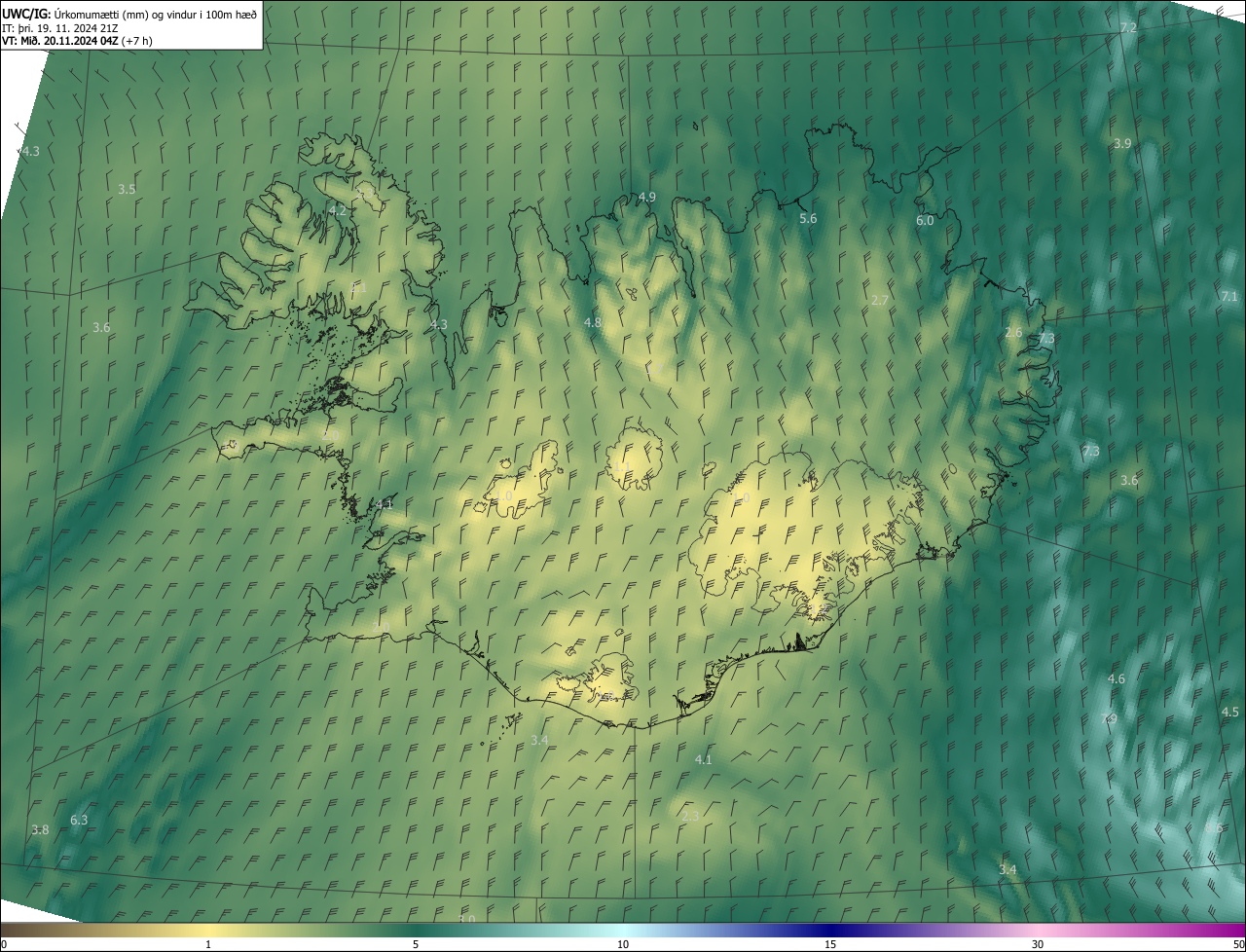Click the 5.6 value label
Image resolution: width=1246 pixels, height=952 pixels.
pos(808,218)
